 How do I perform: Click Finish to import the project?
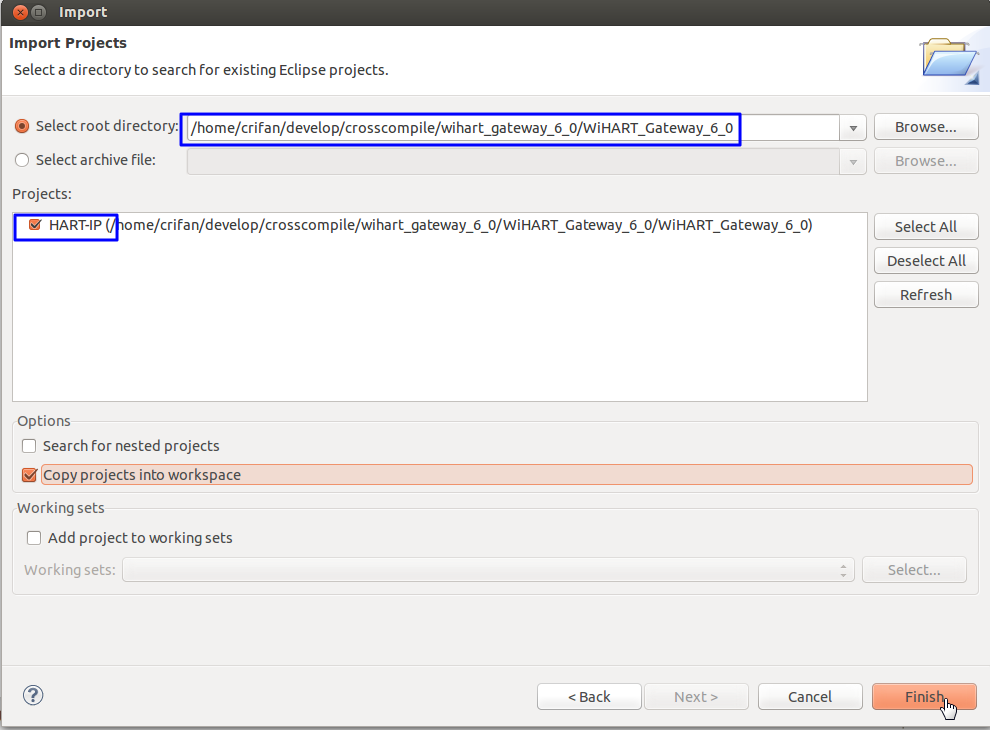coord(924,697)
